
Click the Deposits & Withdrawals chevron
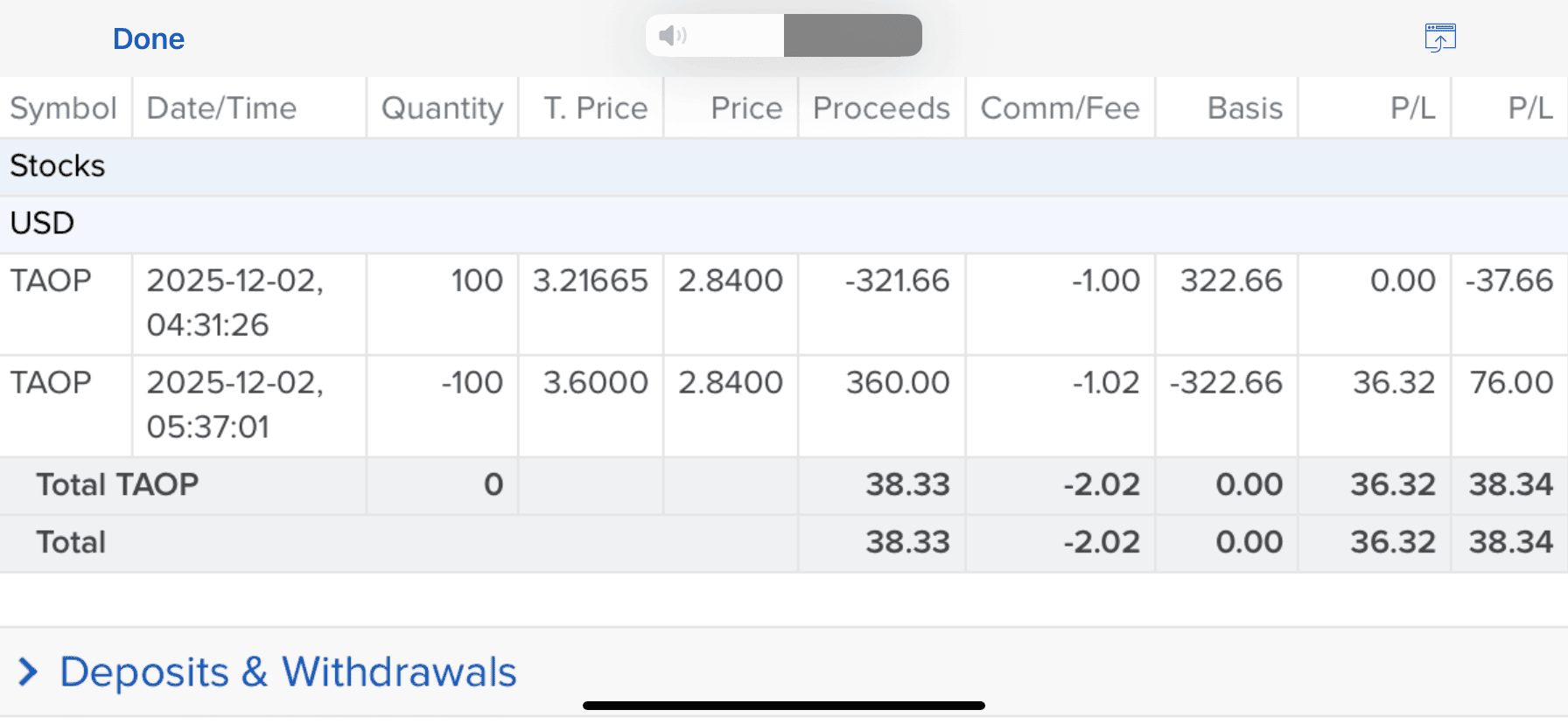point(28,672)
